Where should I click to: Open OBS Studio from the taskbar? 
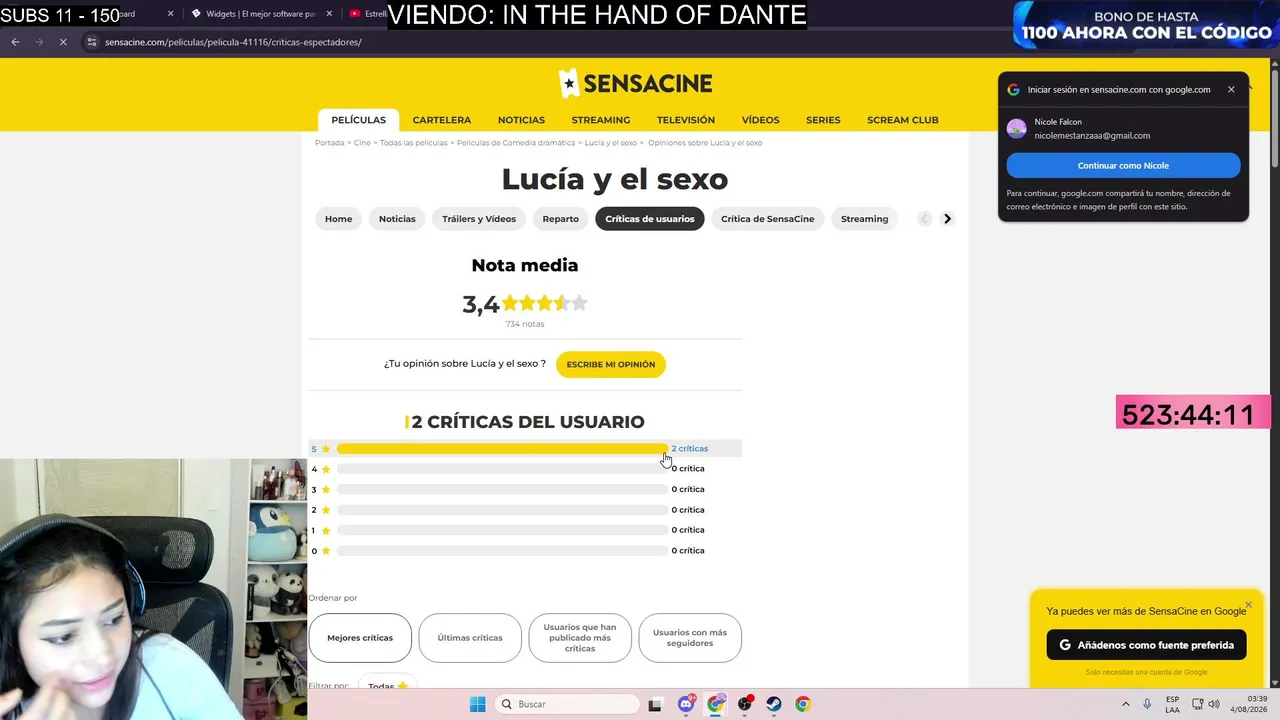click(x=745, y=704)
